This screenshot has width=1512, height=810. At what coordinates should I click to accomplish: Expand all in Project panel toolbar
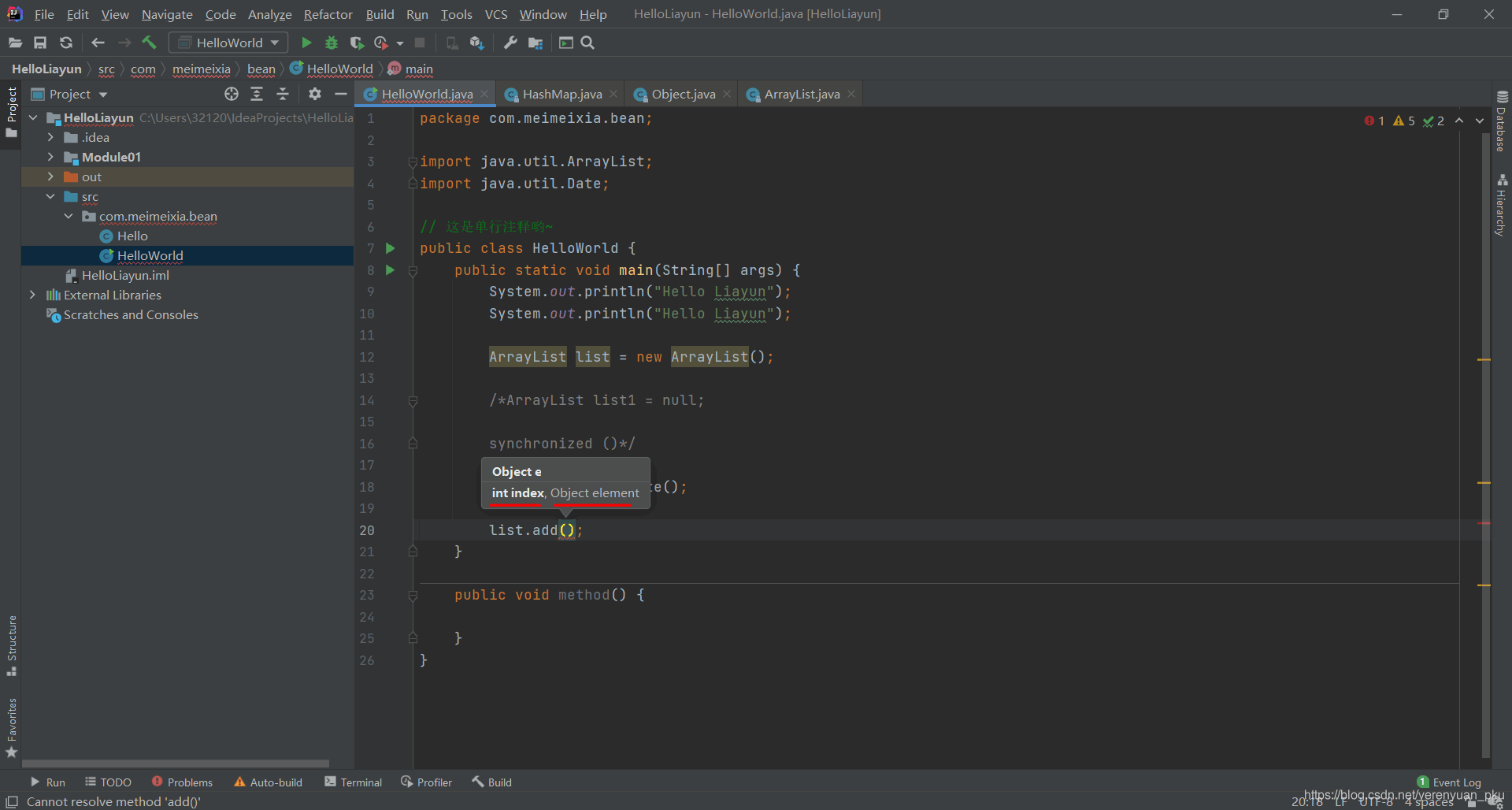[257, 94]
